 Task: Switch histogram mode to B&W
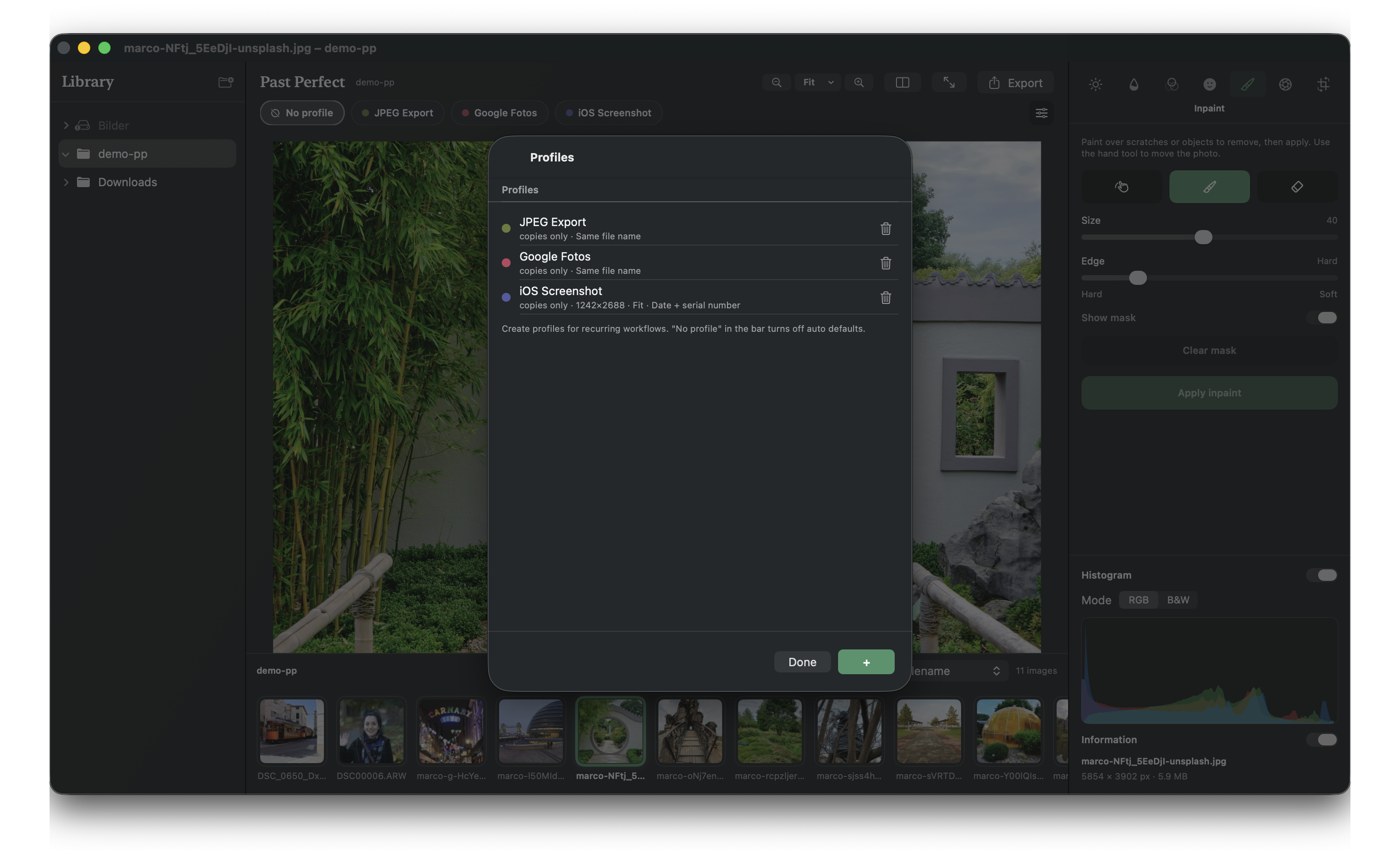pos(1177,600)
